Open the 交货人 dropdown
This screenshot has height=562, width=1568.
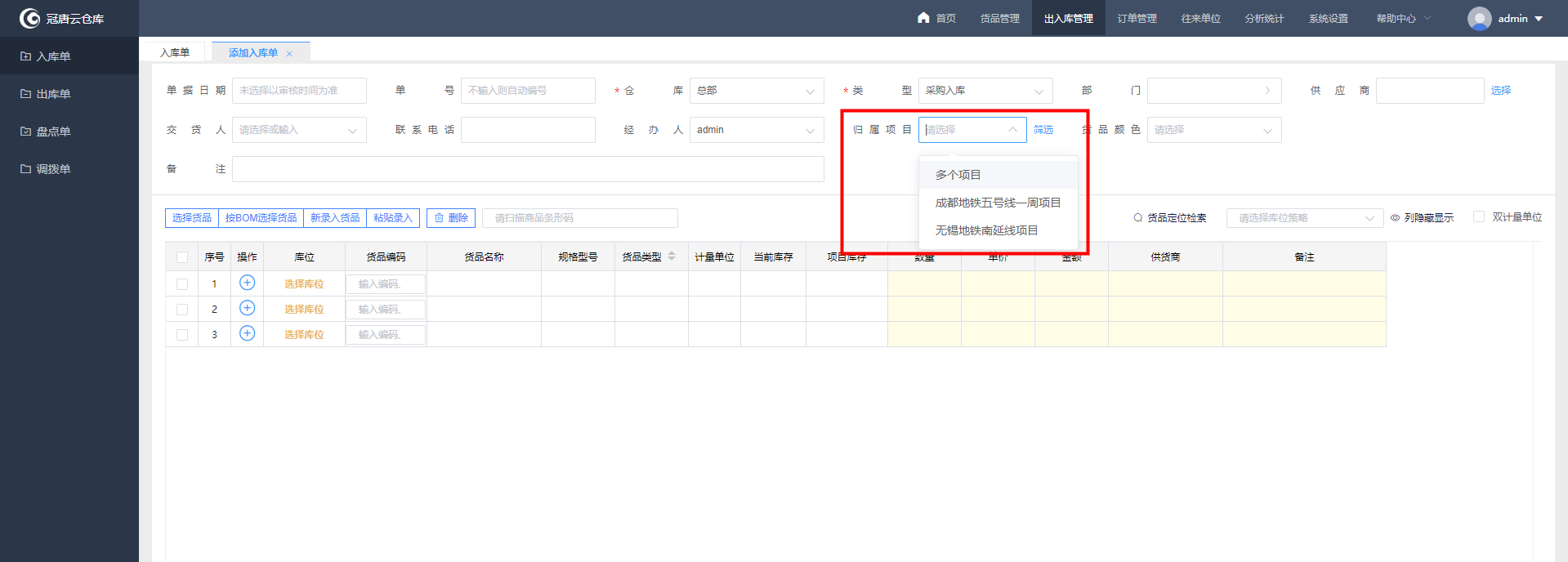click(x=299, y=130)
